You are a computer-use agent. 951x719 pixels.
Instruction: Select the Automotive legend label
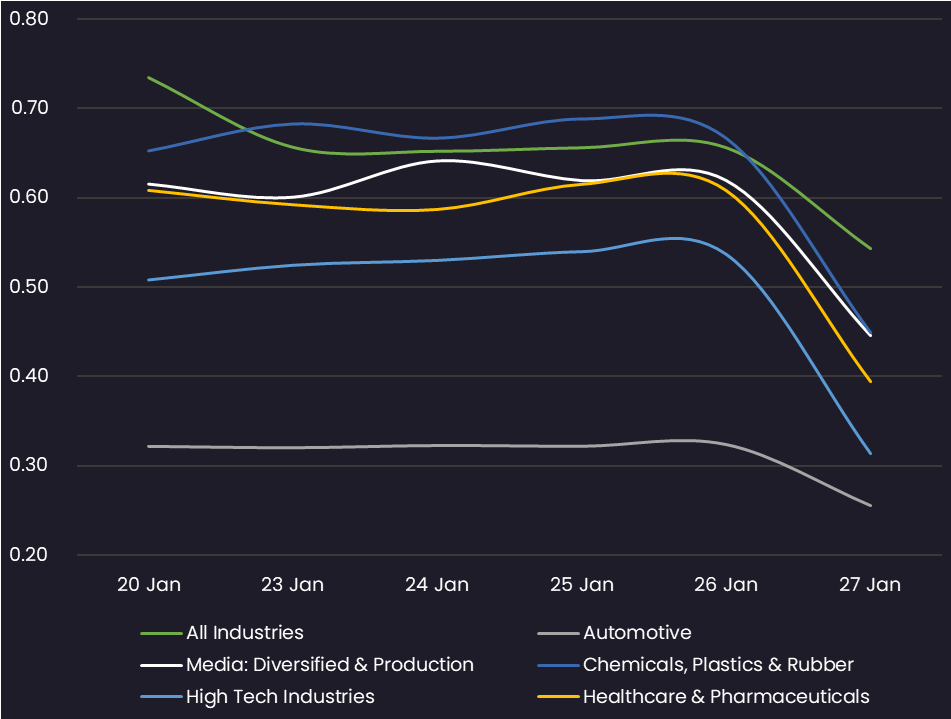tap(637, 633)
